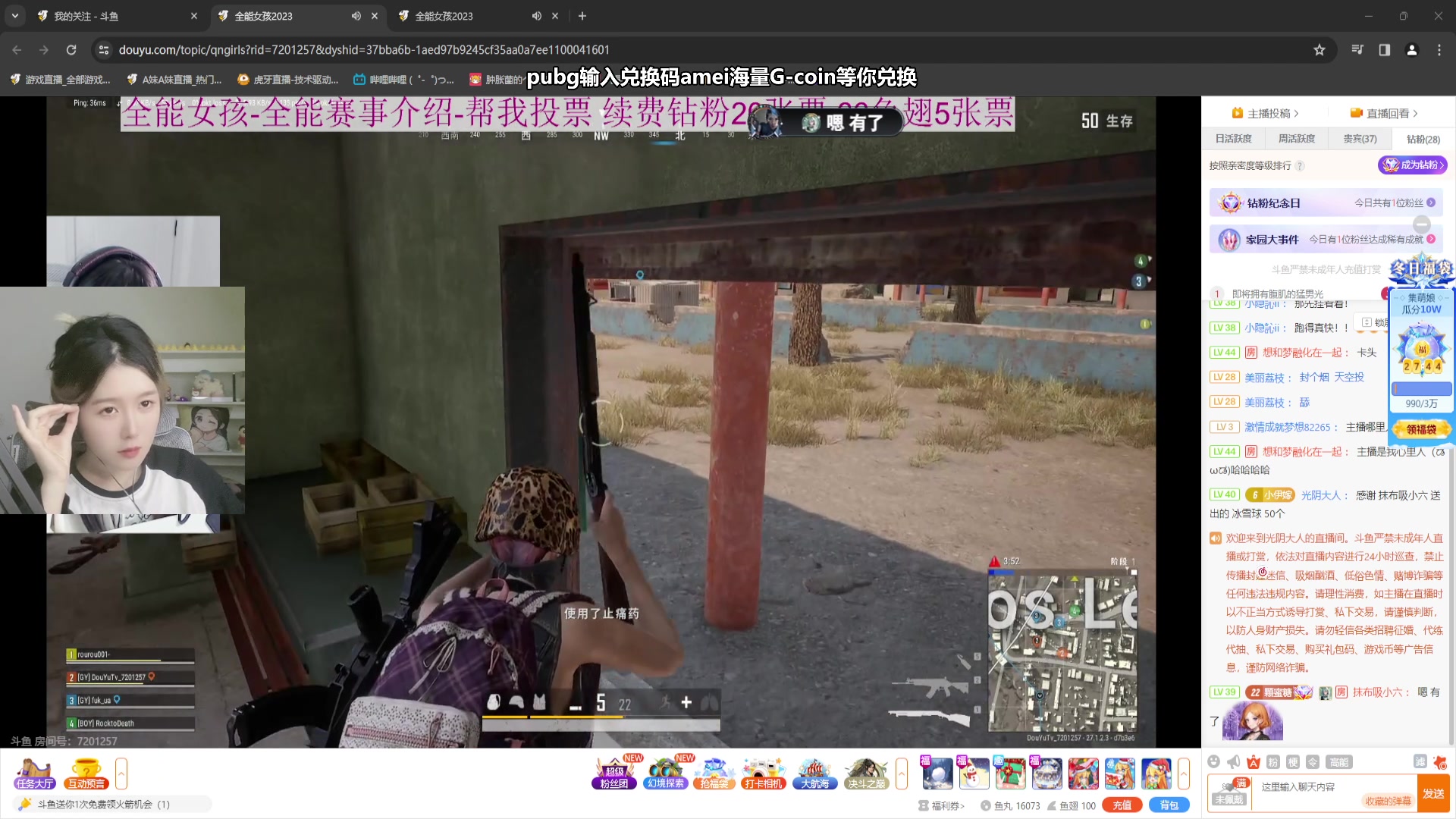Open 虎牙直播 bookmark
Viewport: 1456px width, 819px height.
(x=288, y=80)
